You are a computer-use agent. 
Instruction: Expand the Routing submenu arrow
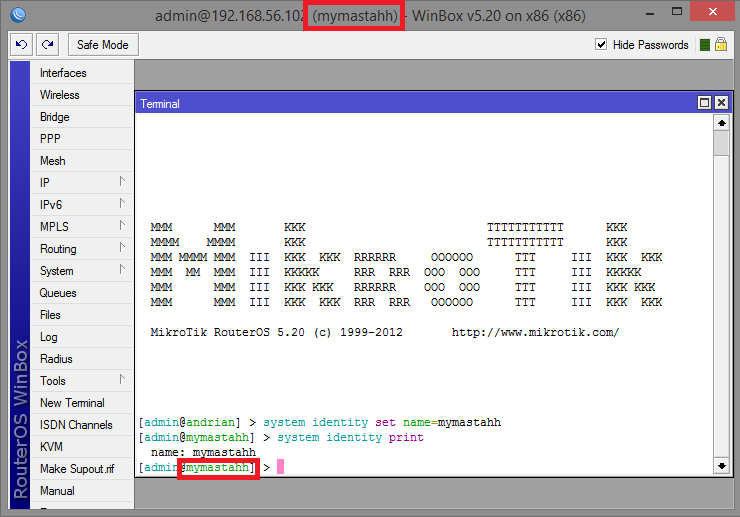pyautogui.click(x=122, y=247)
